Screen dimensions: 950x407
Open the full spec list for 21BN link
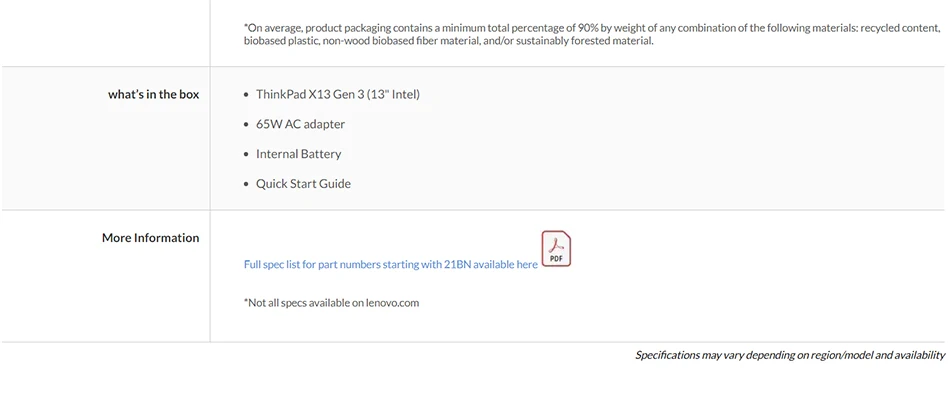tap(390, 264)
